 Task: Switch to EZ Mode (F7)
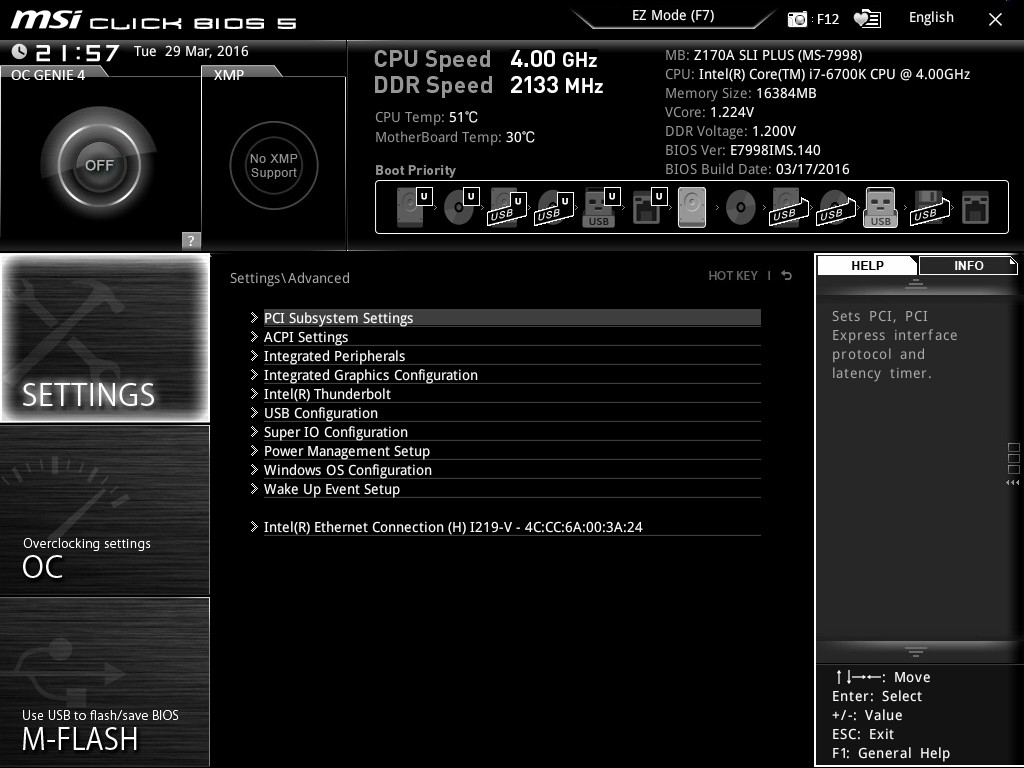(x=673, y=16)
